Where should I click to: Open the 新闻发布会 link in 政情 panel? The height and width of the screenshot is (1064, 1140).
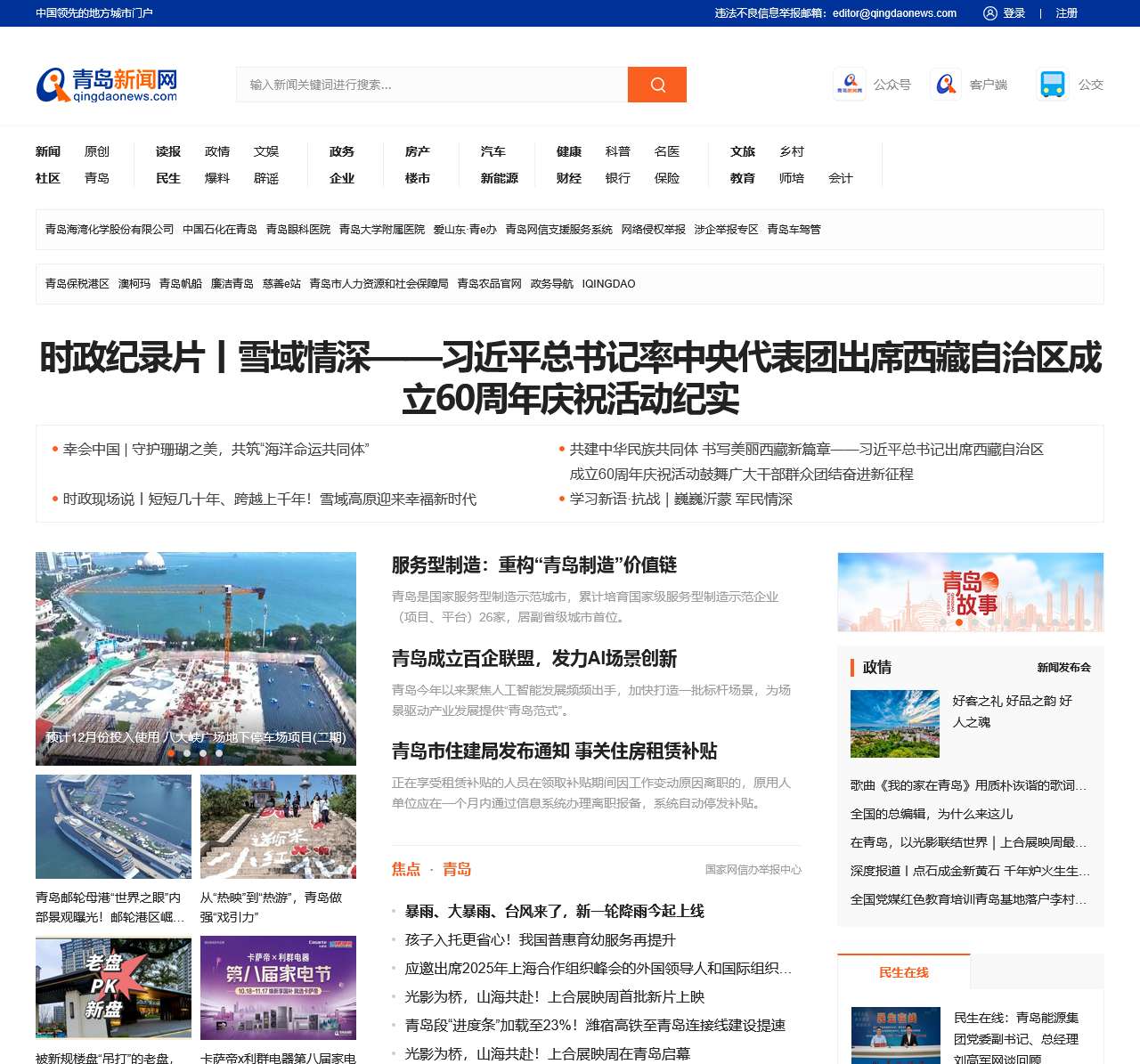[x=1063, y=668]
